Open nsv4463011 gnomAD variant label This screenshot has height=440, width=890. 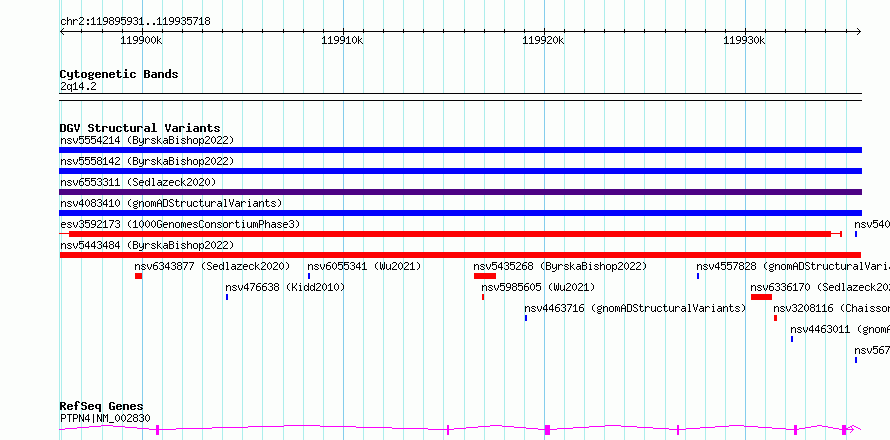point(840,329)
